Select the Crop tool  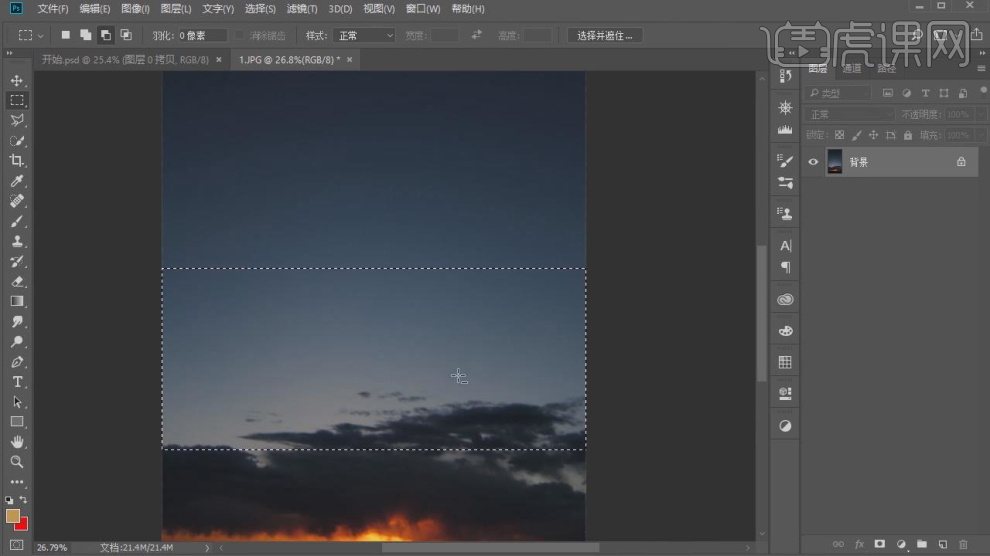tap(17, 161)
